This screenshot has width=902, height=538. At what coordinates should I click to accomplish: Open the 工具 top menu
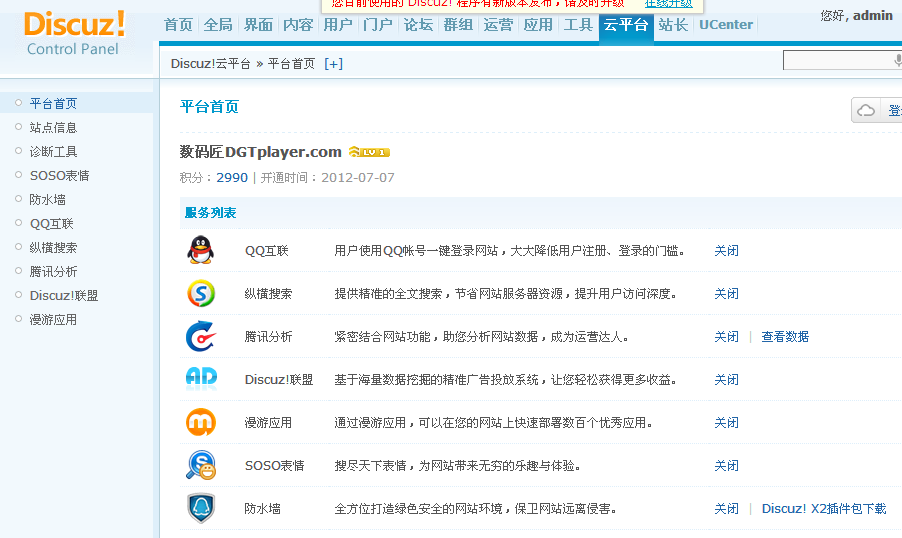tap(578, 25)
